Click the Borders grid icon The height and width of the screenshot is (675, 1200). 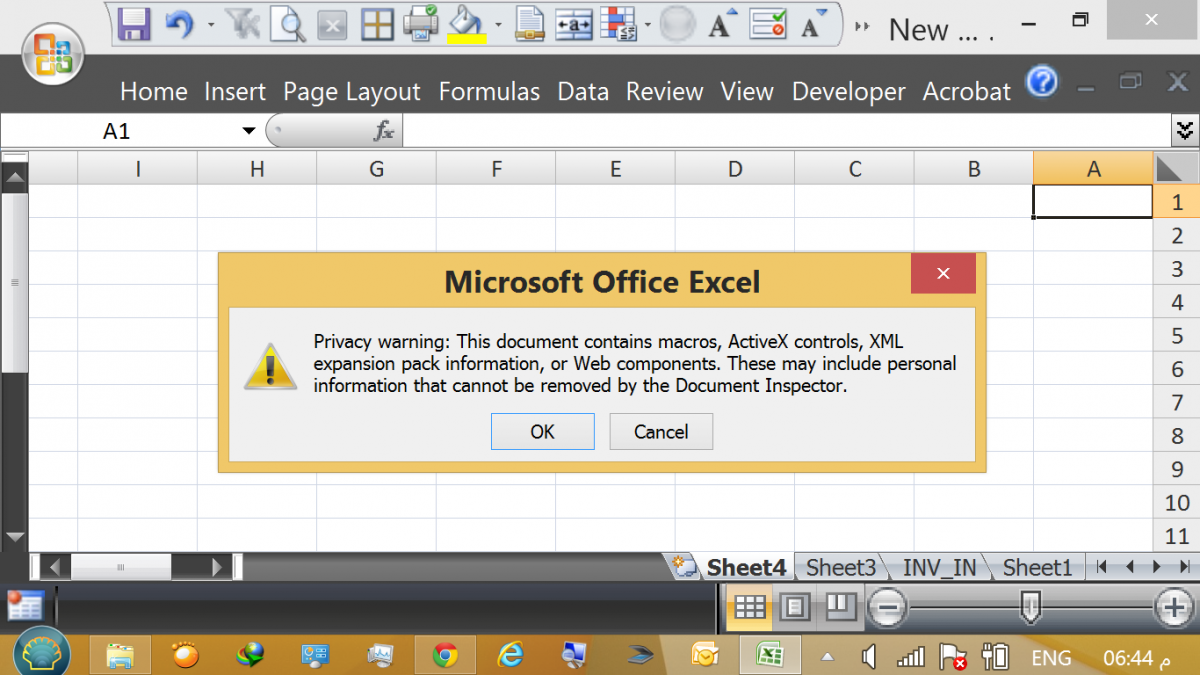pyautogui.click(x=377, y=24)
